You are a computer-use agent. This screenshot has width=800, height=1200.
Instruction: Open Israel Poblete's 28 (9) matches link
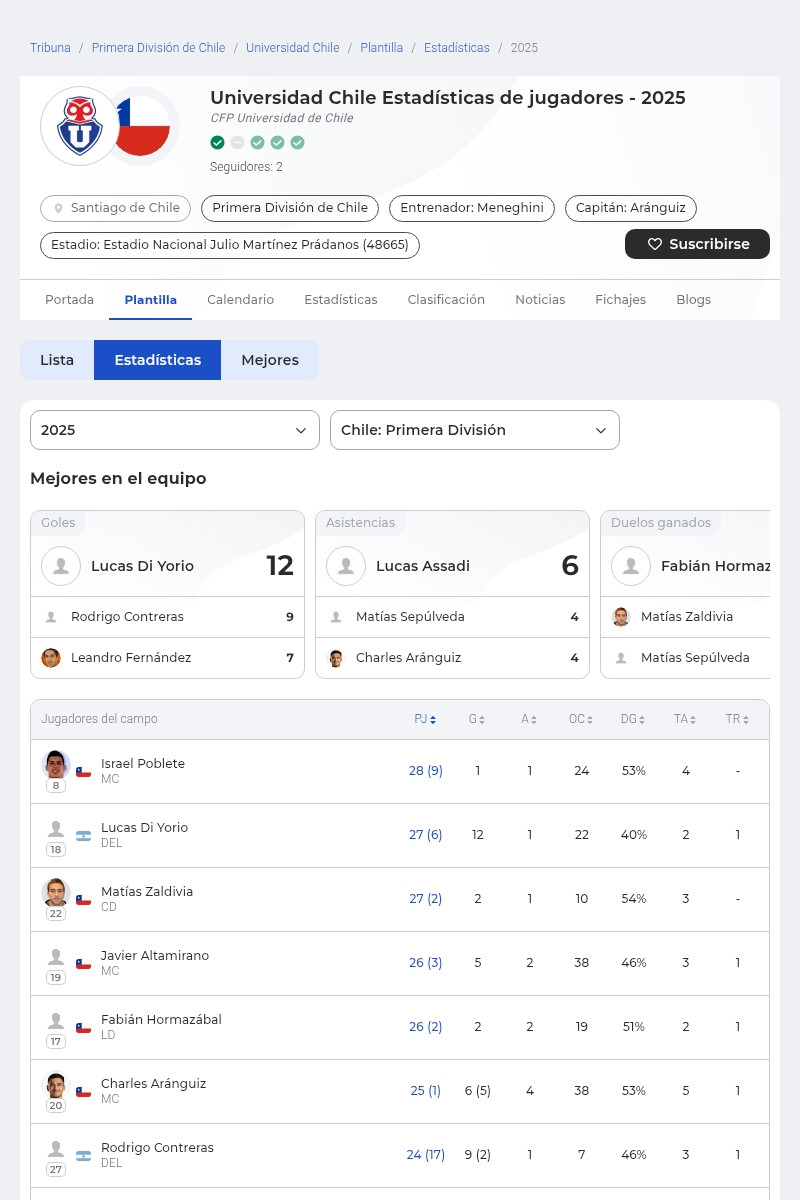[x=426, y=771]
